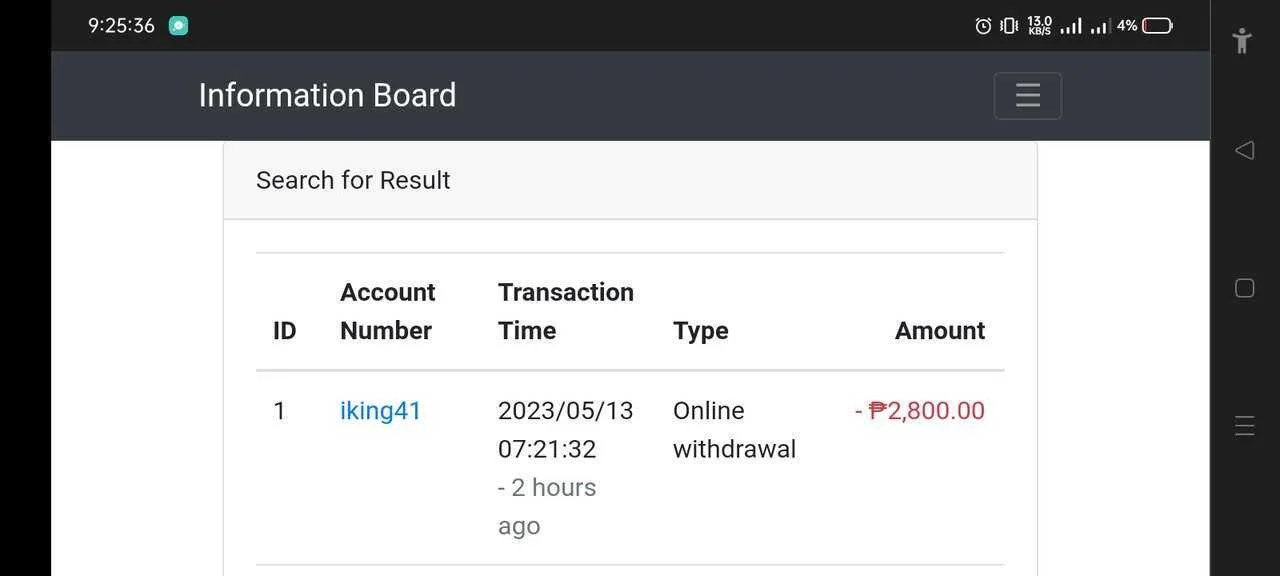Screen dimensions: 1280x576
Task: Click the Information Board title
Action: point(327,95)
